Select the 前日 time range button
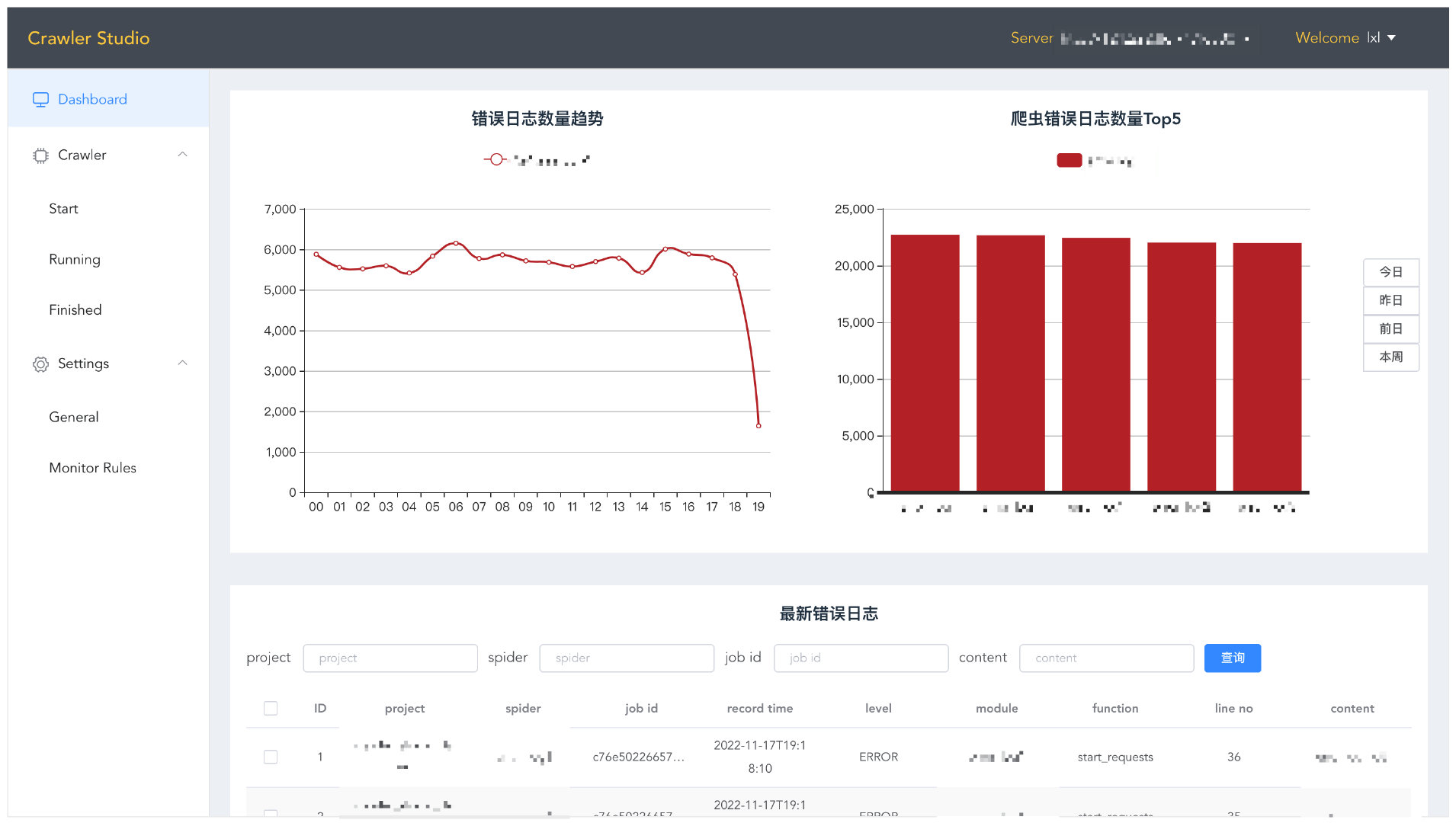The image size is (1456, 823). 1391,328
